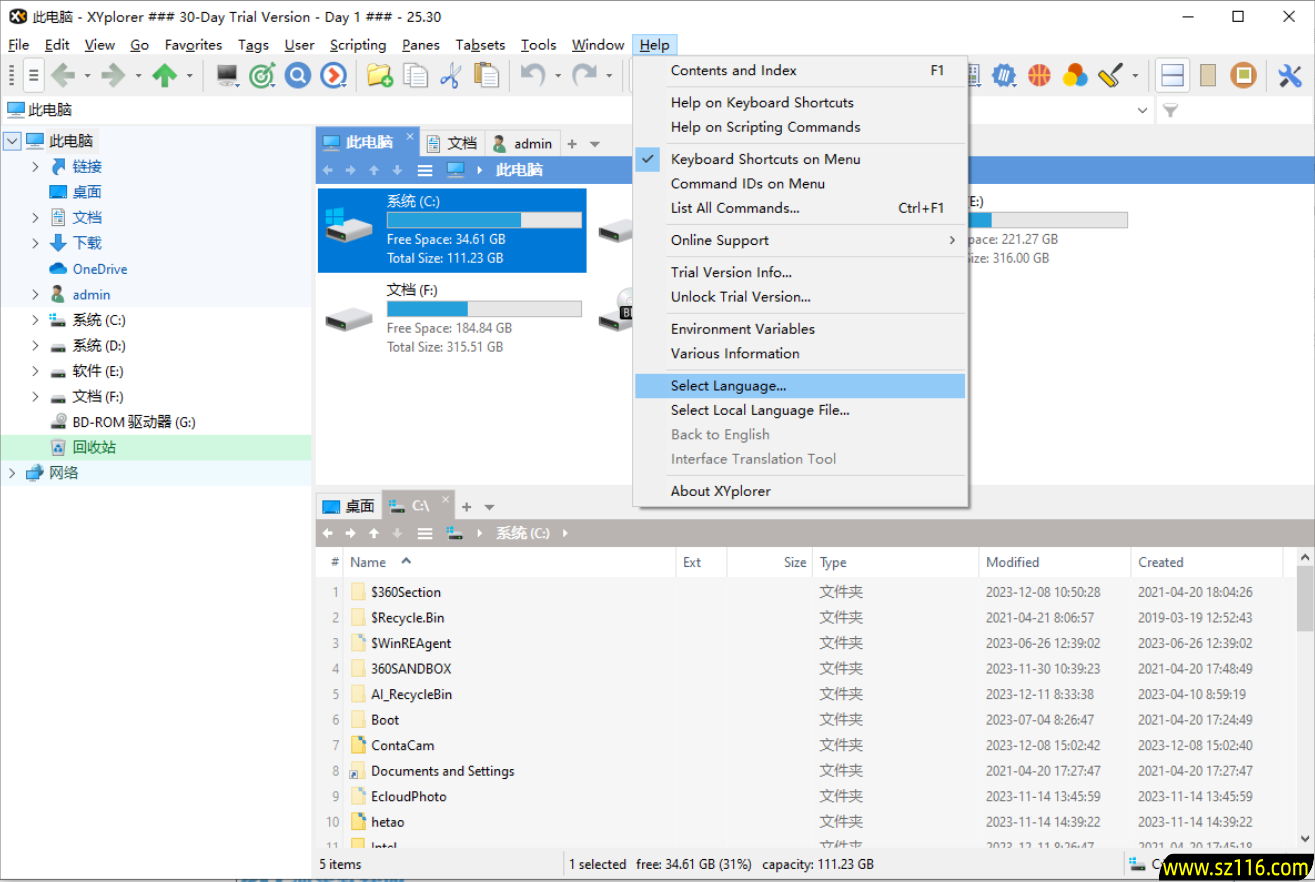Image resolution: width=1315 pixels, height=882 pixels.
Task: Click the three colored circles toolbar icon
Action: click(x=1075, y=75)
